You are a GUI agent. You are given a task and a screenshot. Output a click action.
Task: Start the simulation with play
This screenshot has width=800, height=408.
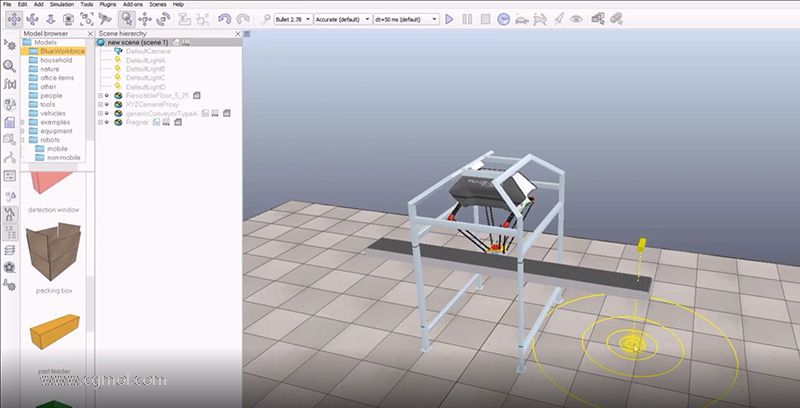point(449,19)
